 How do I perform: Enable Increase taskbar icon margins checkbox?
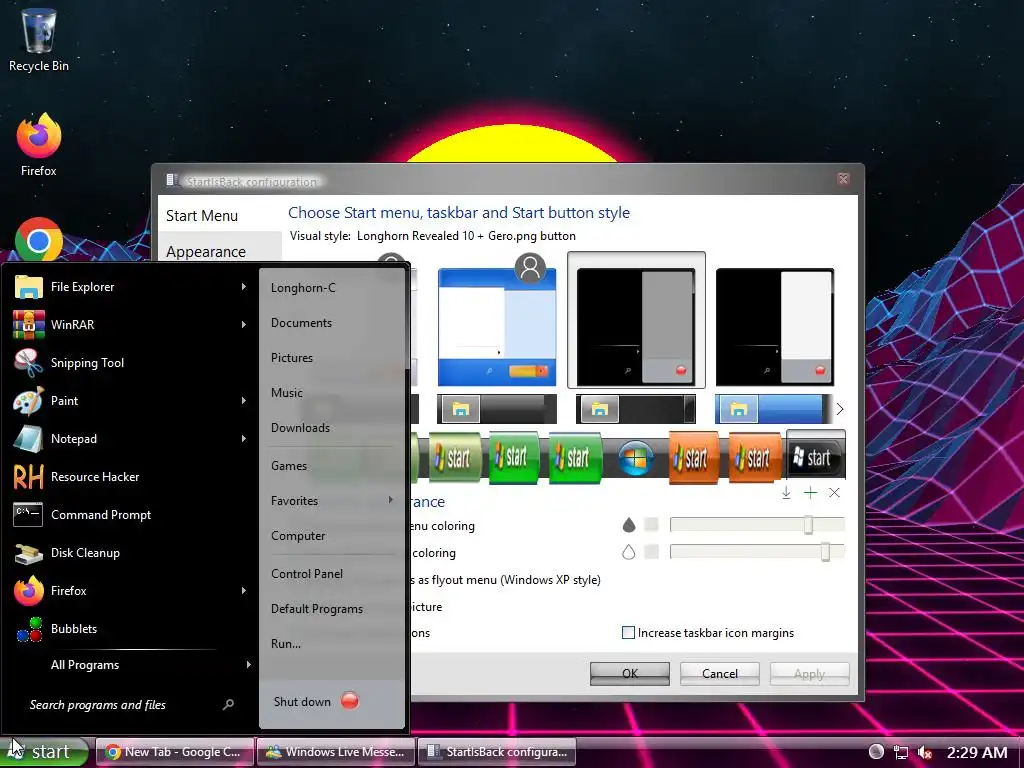628,633
